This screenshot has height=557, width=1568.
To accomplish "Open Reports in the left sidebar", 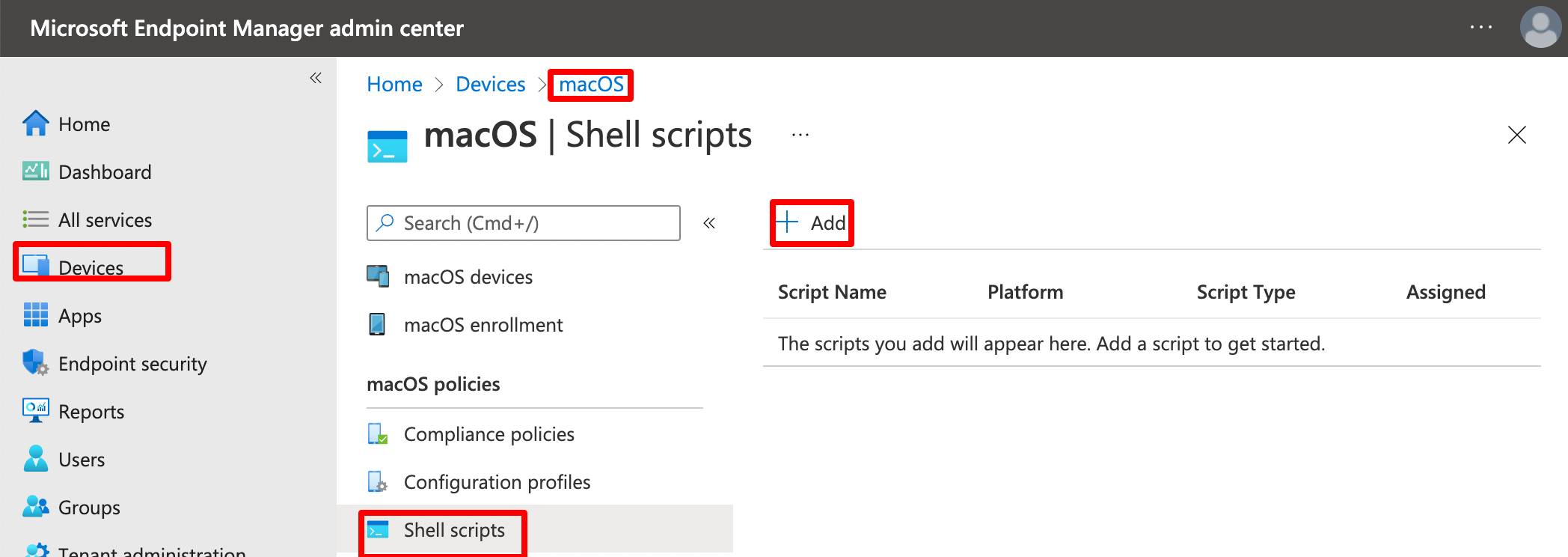I will (91, 412).
